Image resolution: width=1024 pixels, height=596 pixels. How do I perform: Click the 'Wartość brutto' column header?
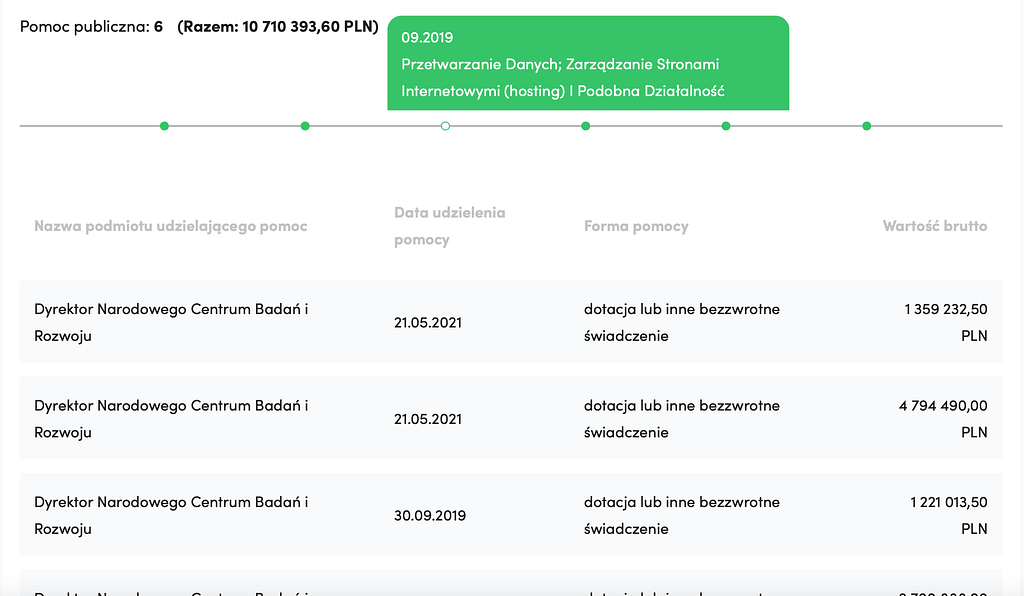[x=935, y=226]
